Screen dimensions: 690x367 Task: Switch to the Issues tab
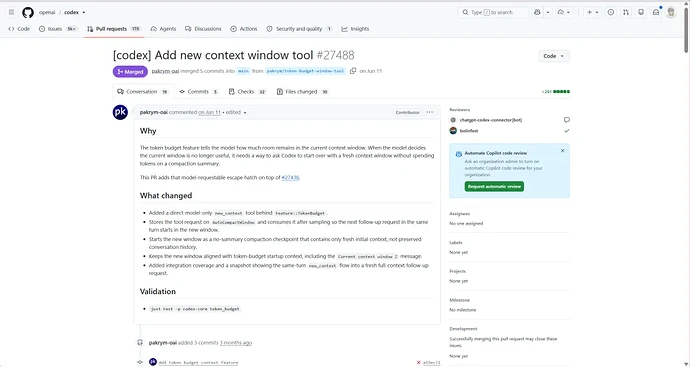pyautogui.click(x=58, y=29)
